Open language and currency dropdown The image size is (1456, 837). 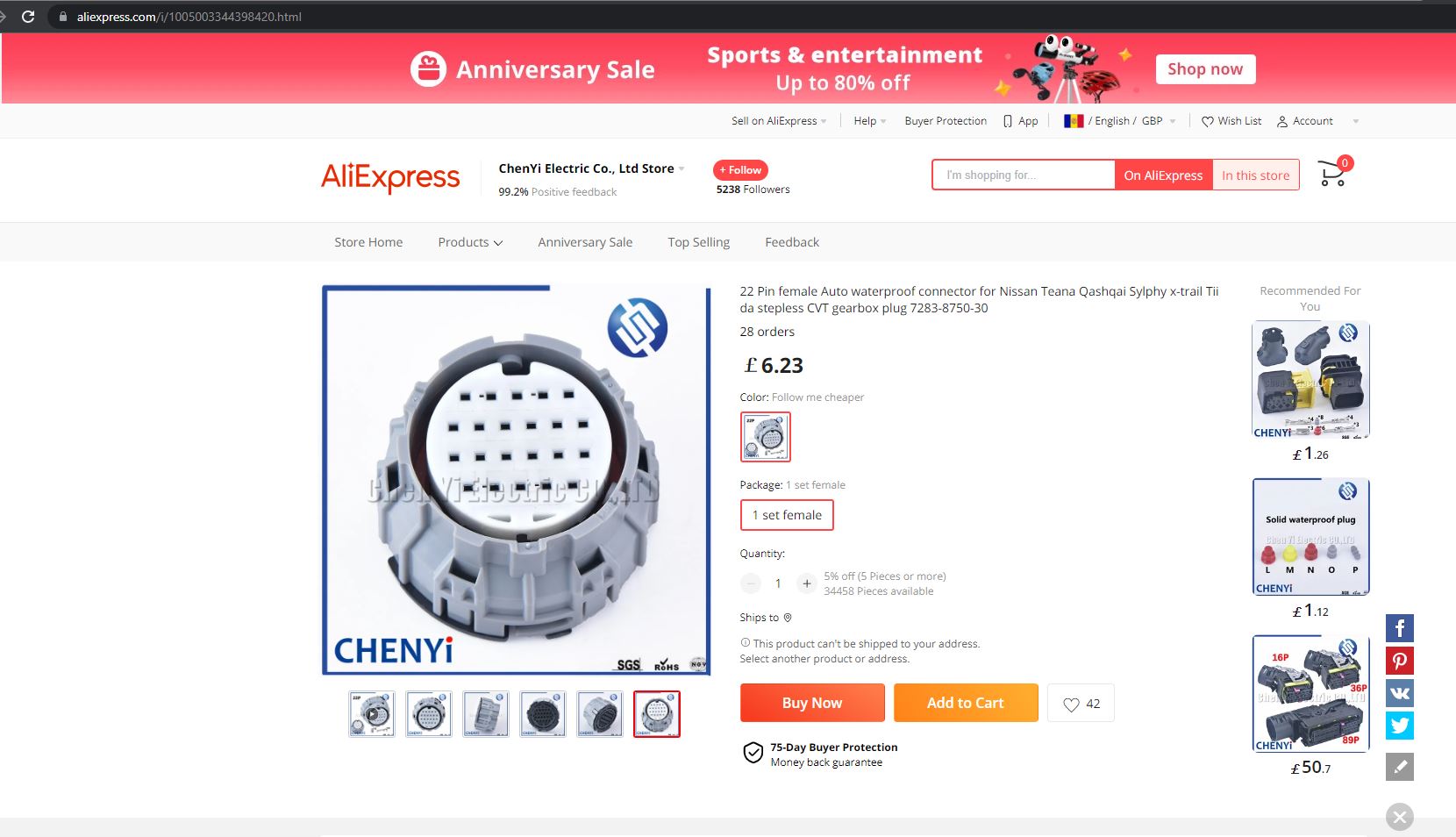pos(1119,121)
